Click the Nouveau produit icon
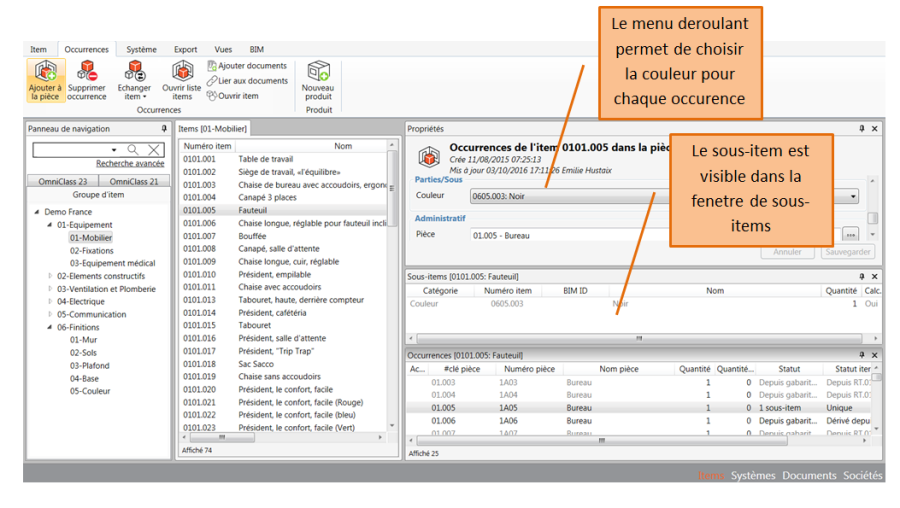This screenshot has width=900, height=508. (318, 72)
